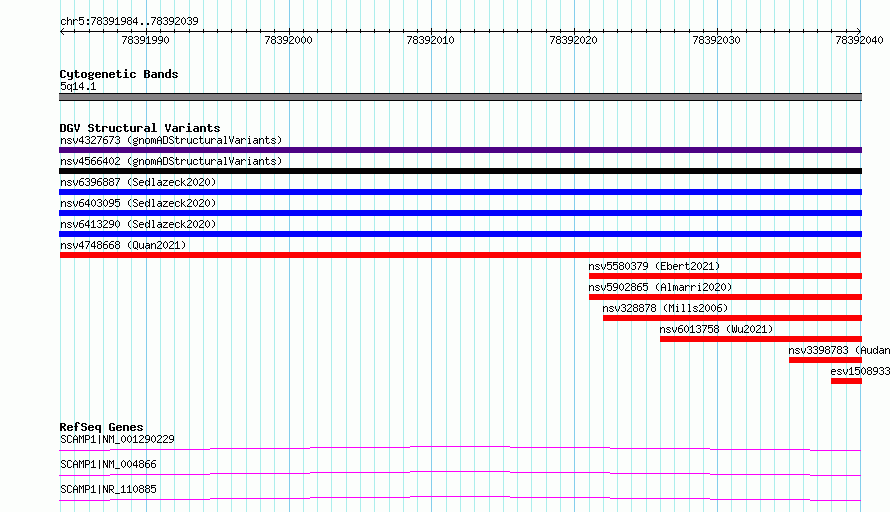Select the gray 5q14.1 cytogenetic band bar
Image resolution: width=890 pixels, height=512 pixels.
[x=460, y=97]
